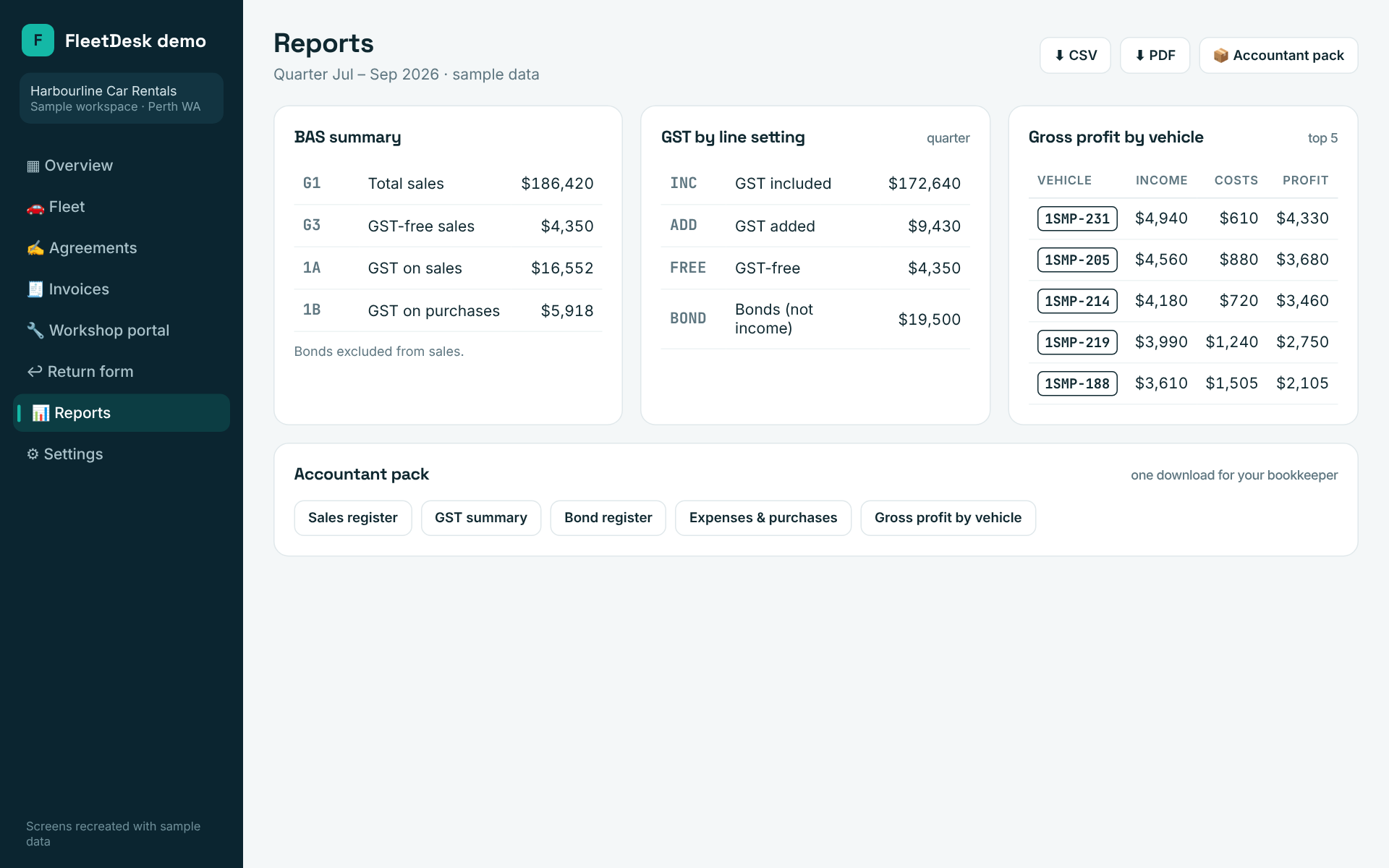
Task: Download the report as PDF
Action: click(x=1155, y=56)
